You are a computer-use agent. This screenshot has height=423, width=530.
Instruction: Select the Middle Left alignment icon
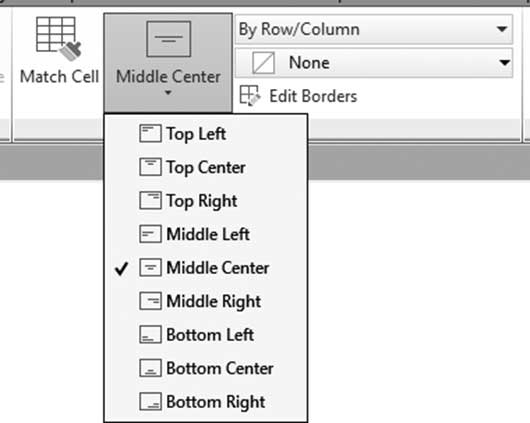click(150, 234)
